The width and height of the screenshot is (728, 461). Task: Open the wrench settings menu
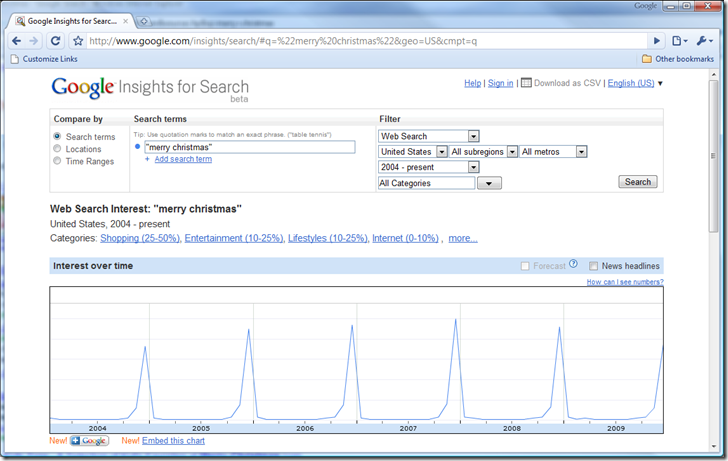pyautogui.click(x=704, y=41)
